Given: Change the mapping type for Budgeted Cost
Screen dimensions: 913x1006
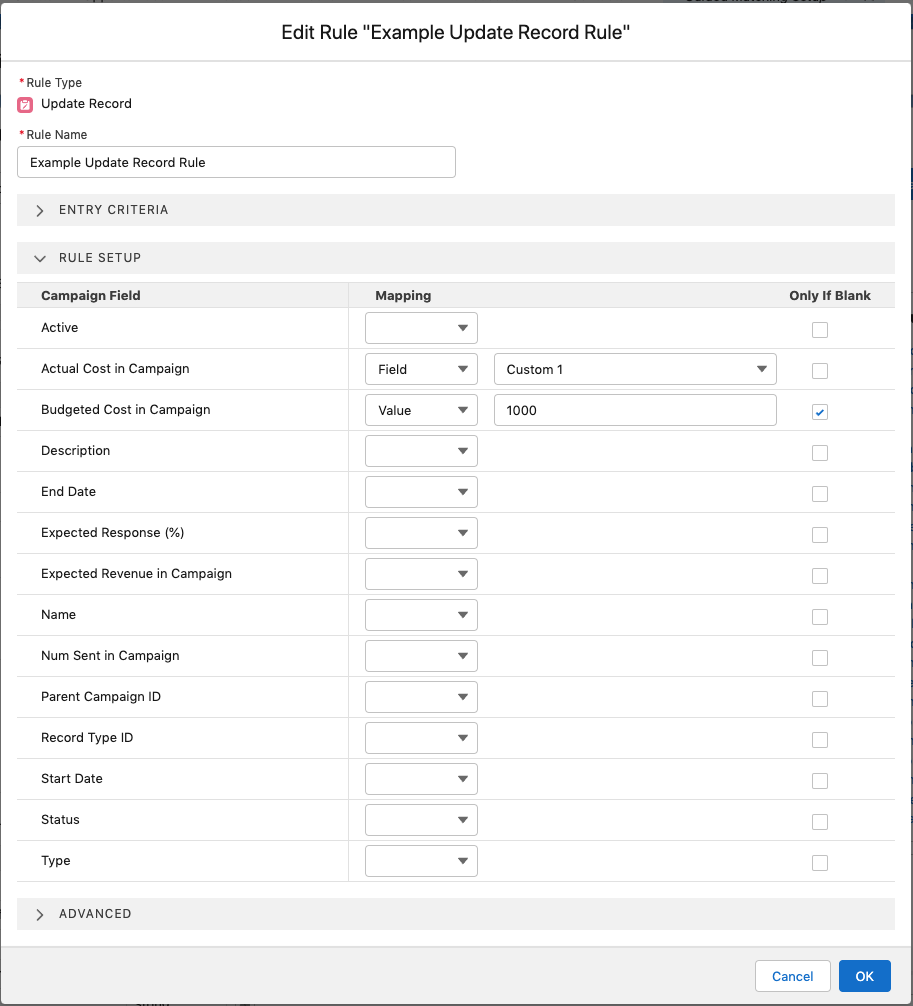Looking at the screenshot, I should pyautogui.click(x=421, y=409).
